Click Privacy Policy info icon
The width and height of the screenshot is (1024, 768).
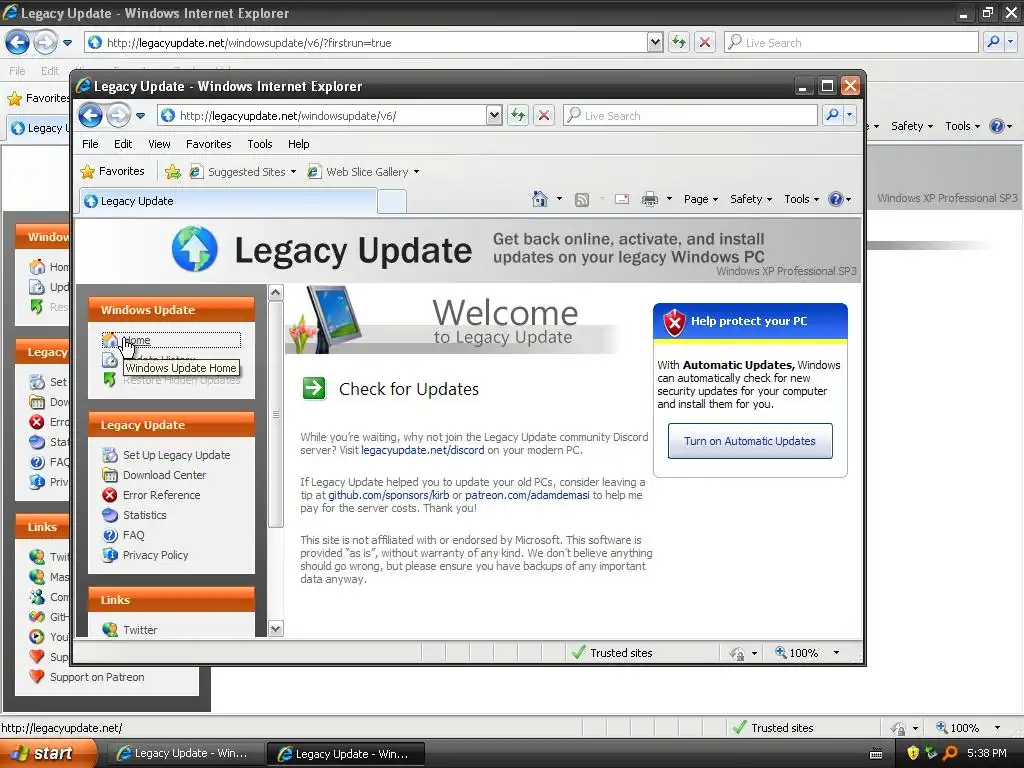110,554
